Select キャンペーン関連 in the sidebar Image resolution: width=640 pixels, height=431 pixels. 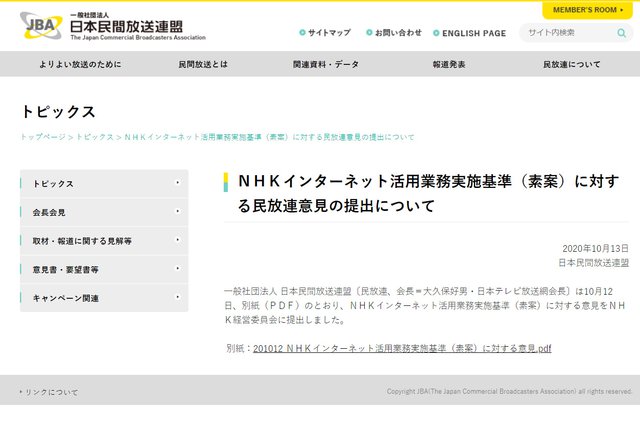click(104, 298)
